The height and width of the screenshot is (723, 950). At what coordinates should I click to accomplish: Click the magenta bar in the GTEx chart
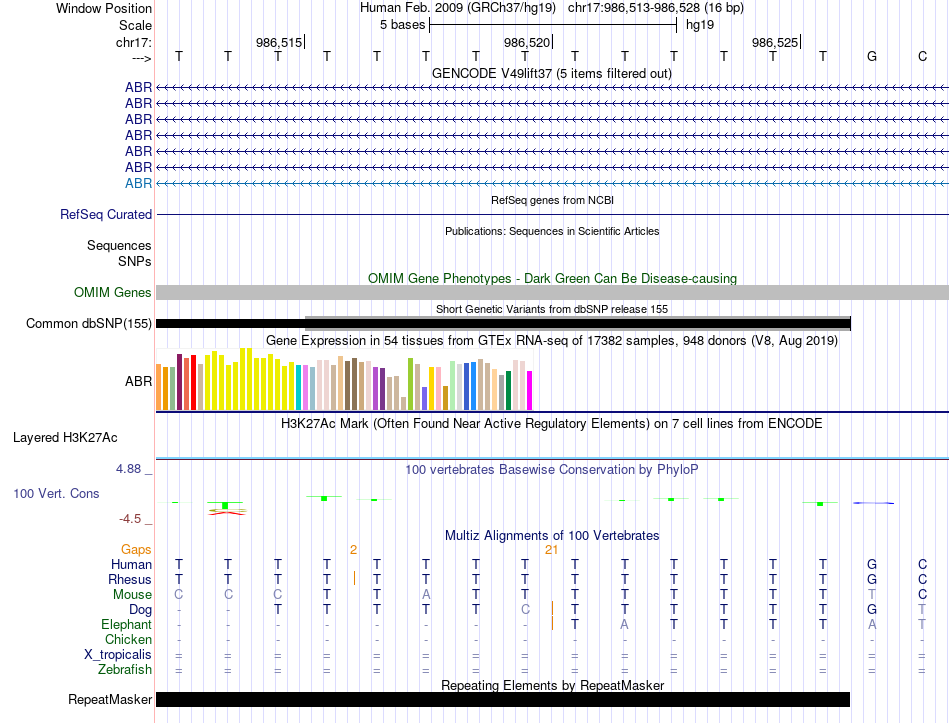pos(530,391)
